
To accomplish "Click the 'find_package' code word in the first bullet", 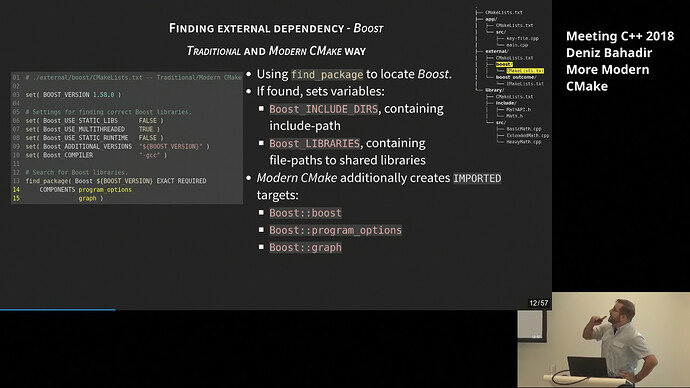I will (x=327, y=74).
